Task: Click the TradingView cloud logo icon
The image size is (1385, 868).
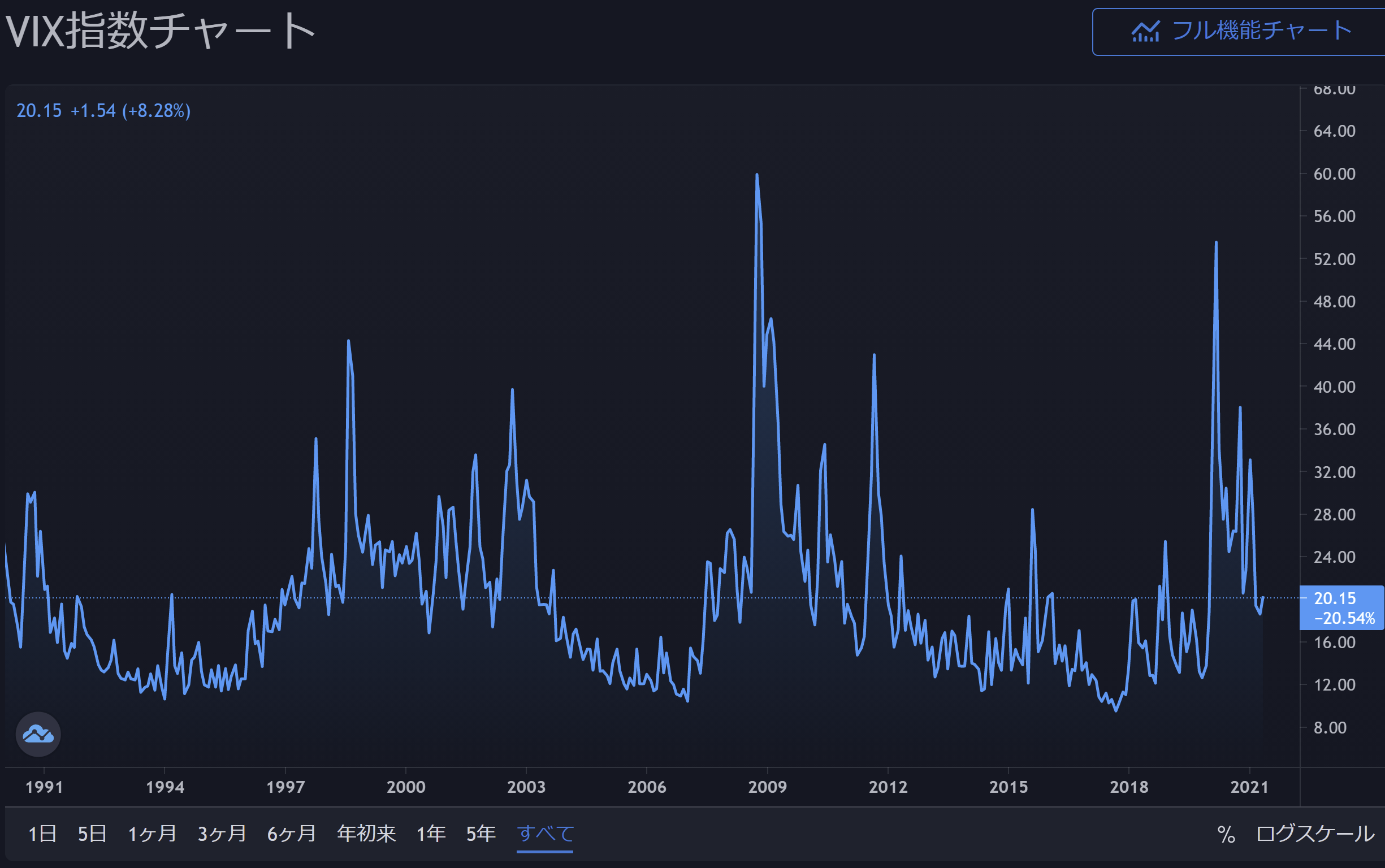Action: pos(38,734)
